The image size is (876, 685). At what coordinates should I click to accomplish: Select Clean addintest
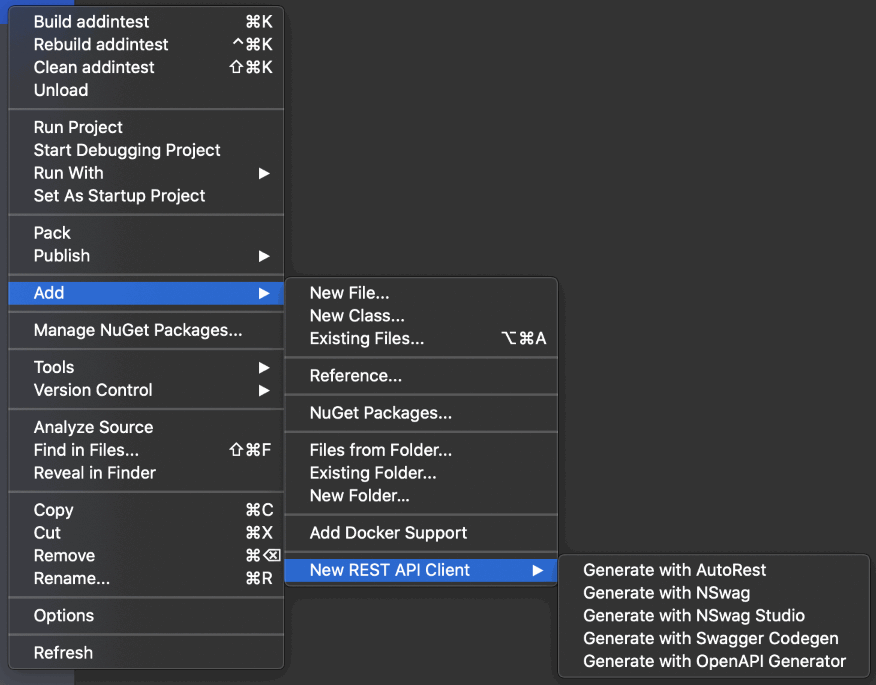(146, 68)
